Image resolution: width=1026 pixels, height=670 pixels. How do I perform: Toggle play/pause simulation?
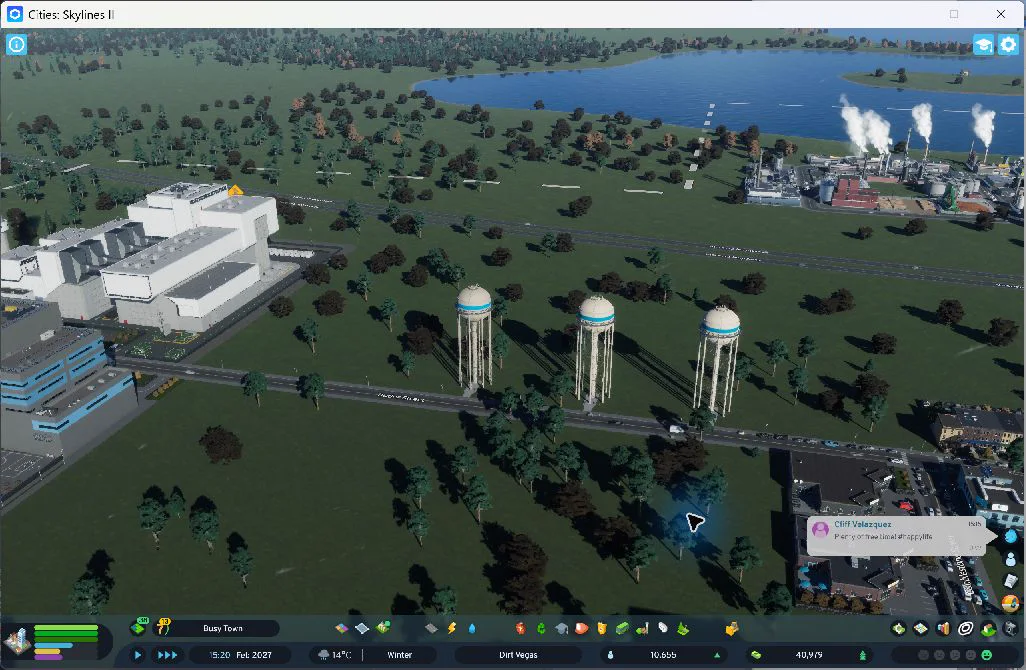pos(137,654)
